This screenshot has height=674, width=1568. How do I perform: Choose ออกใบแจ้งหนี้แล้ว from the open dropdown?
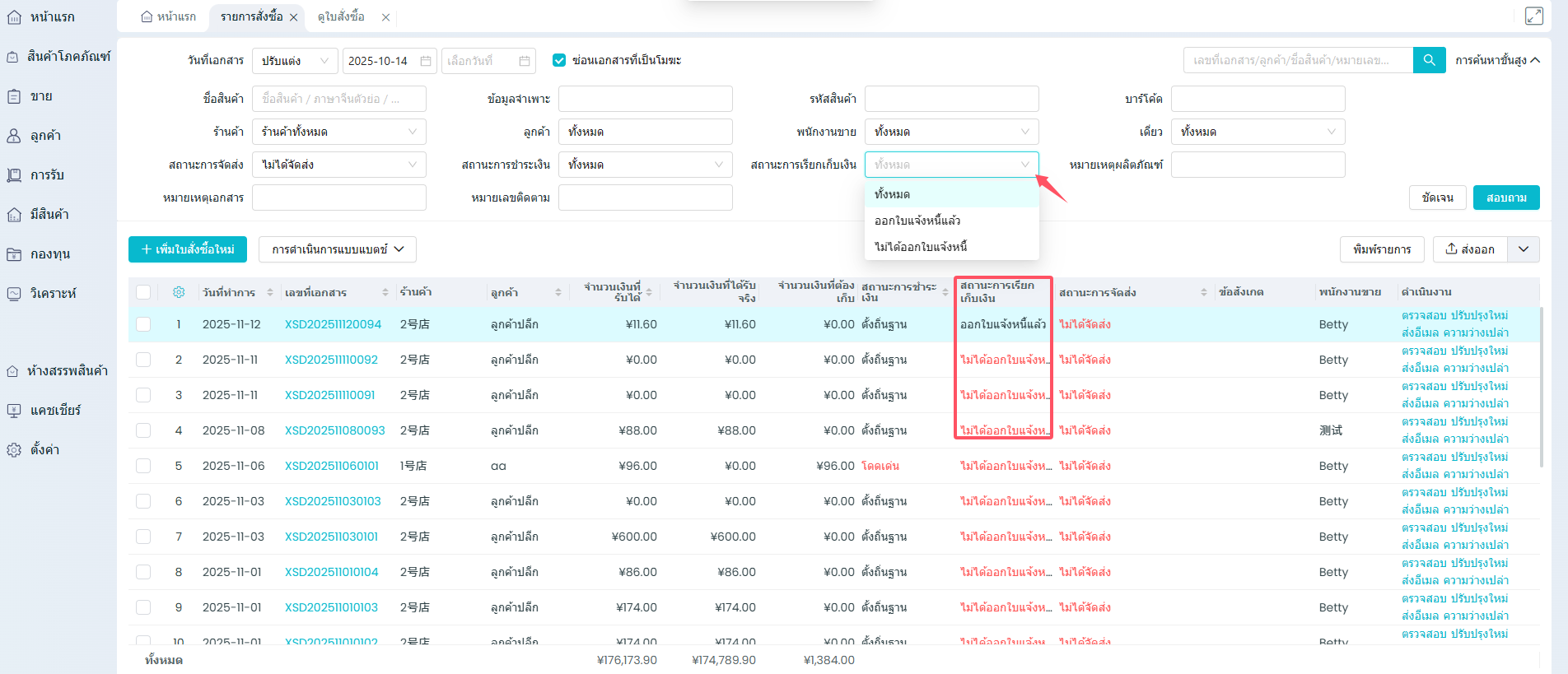pyautogui.click(x=917, y=221)
